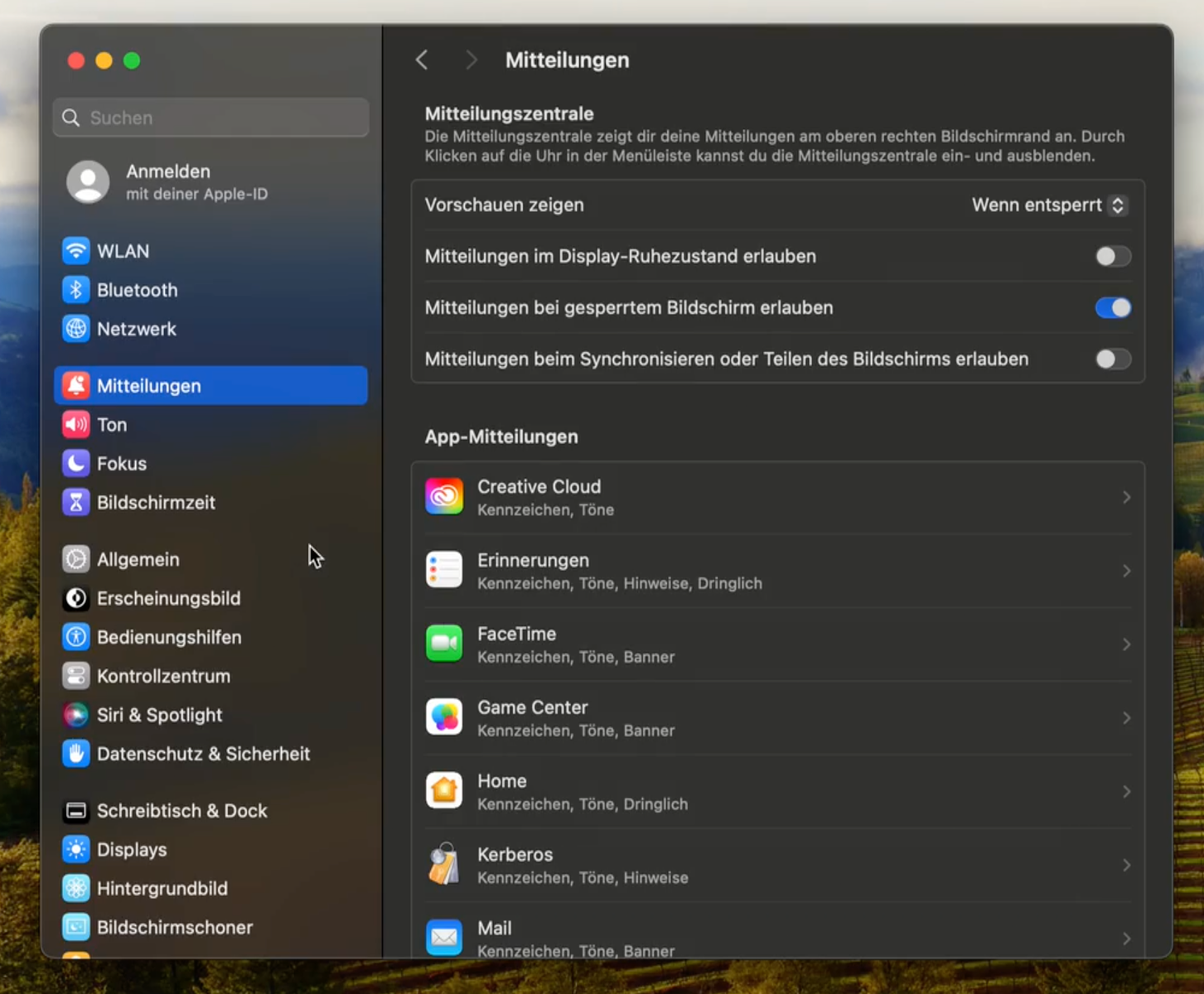This screenshot has height=994, width=1204.
Task: Disable notifications on locked screen toggle
Action: click(x=1112, y=308)
